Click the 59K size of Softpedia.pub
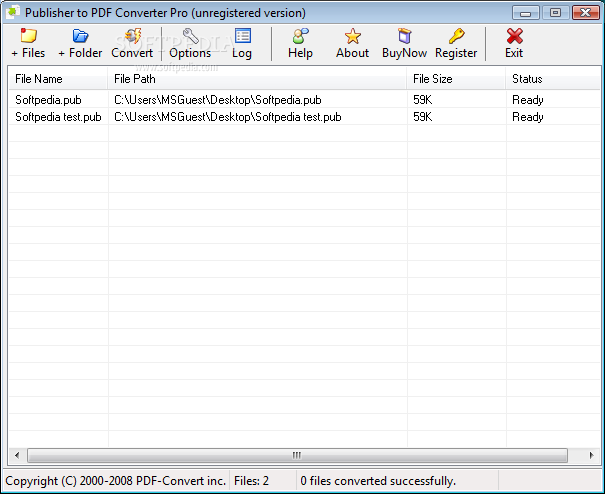 pyautogui.click(x=422, y=100)
